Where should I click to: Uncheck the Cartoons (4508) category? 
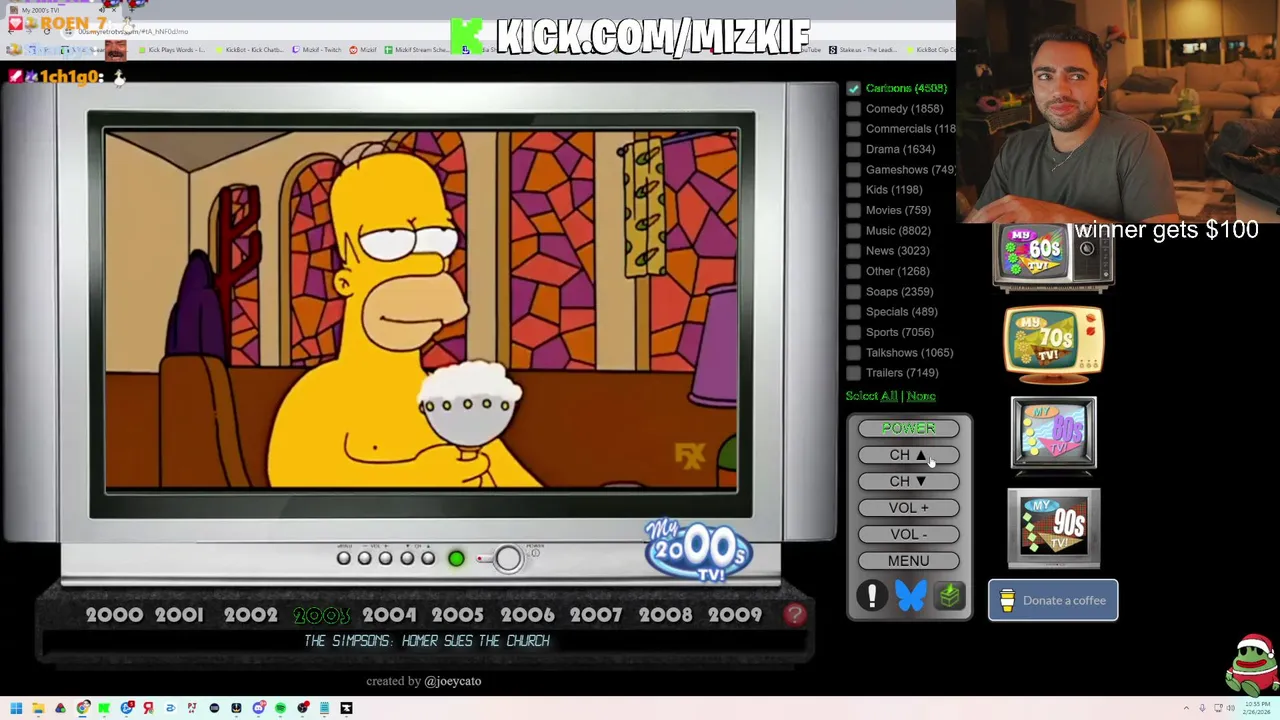pyautogui.click(x=853, y=88)
